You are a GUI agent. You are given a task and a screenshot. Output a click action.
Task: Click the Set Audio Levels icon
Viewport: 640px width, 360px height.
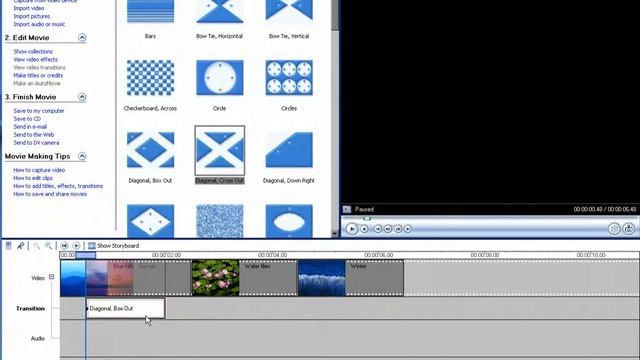[x=9, y=245]
